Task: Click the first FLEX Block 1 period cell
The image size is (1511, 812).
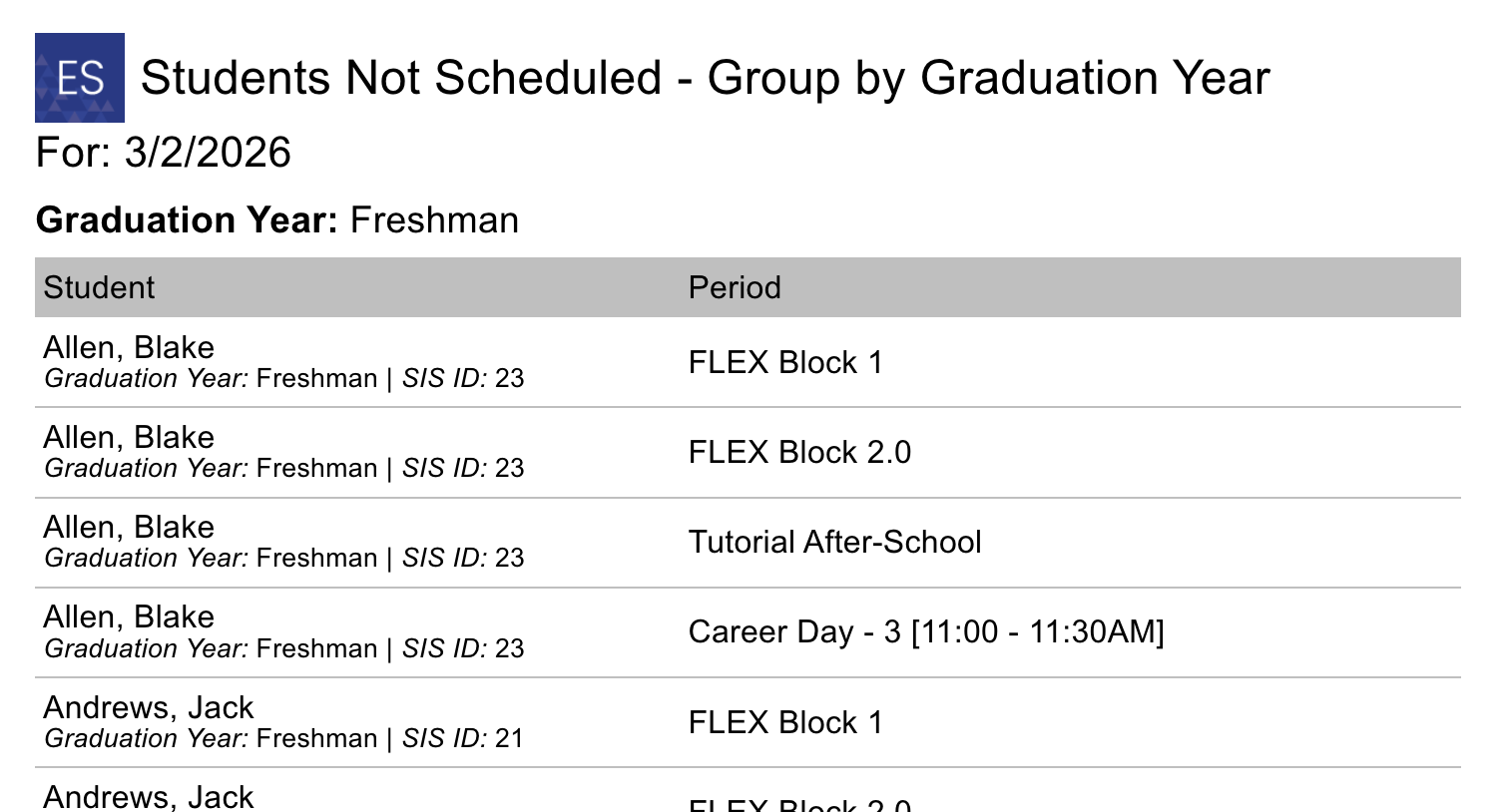Action: (x=785, y=362)
